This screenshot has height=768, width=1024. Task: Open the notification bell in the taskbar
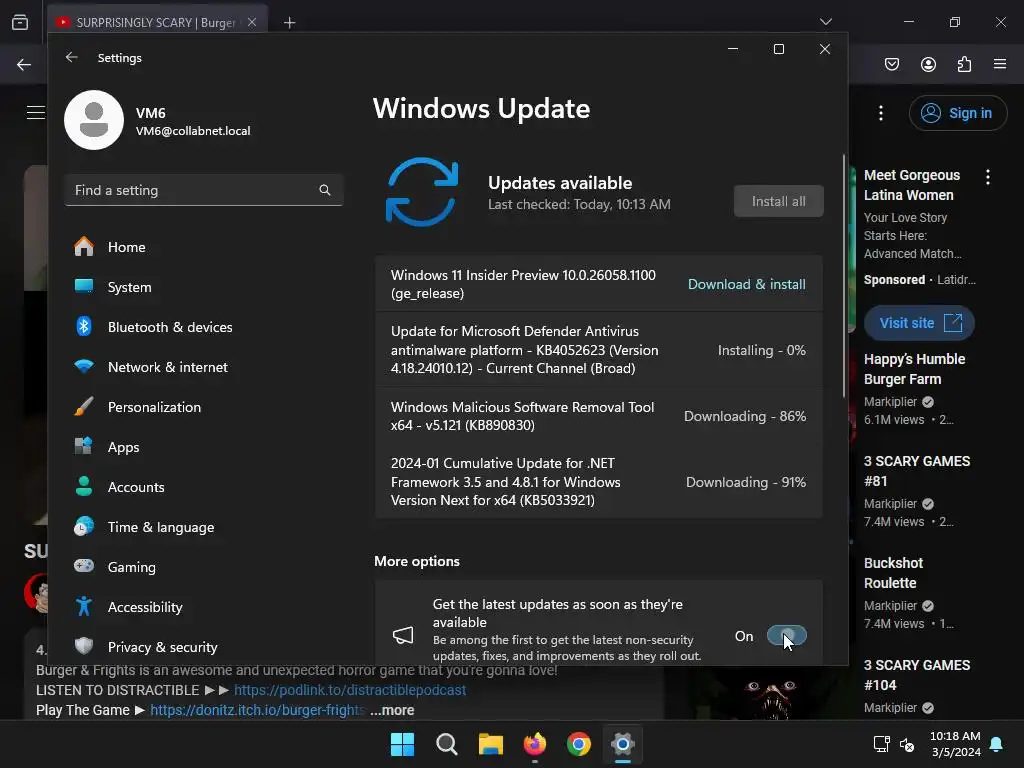click(996, 744)
